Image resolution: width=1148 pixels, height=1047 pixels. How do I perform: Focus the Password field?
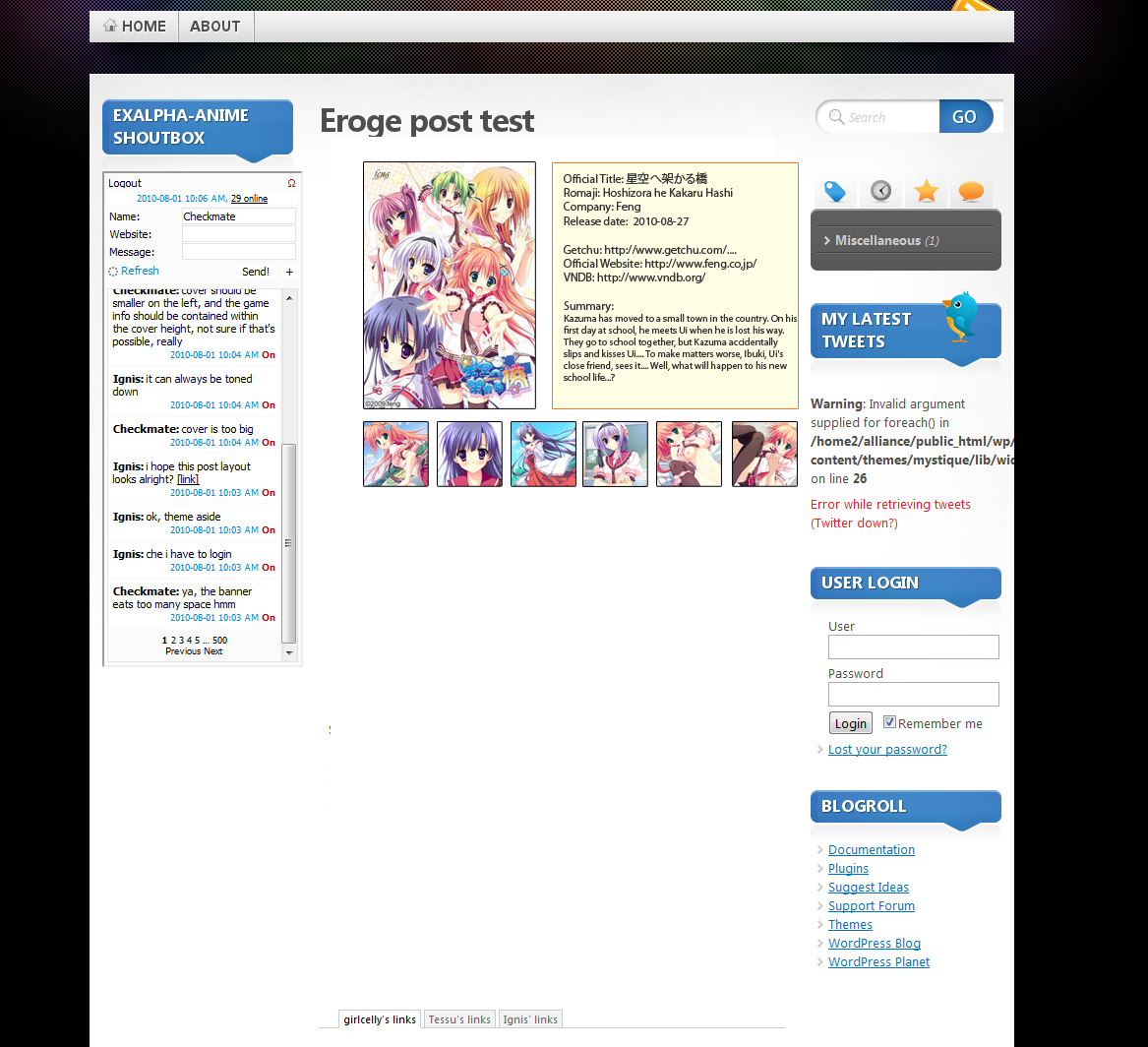pyautogui.click(x=914, y=694)
